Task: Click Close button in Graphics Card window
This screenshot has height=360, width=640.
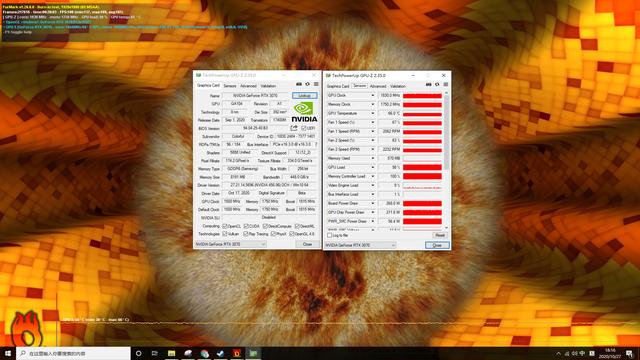Action: click(x=307, y=244)
